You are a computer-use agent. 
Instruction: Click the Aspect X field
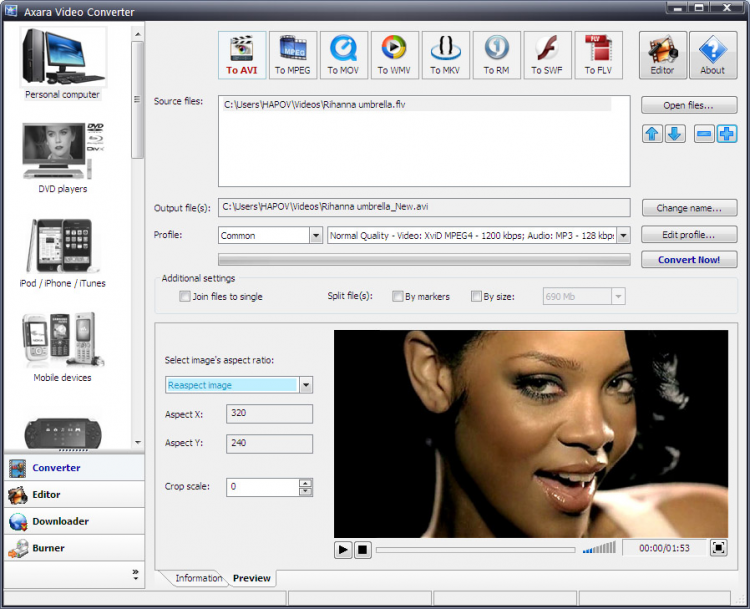pos(269,414)
